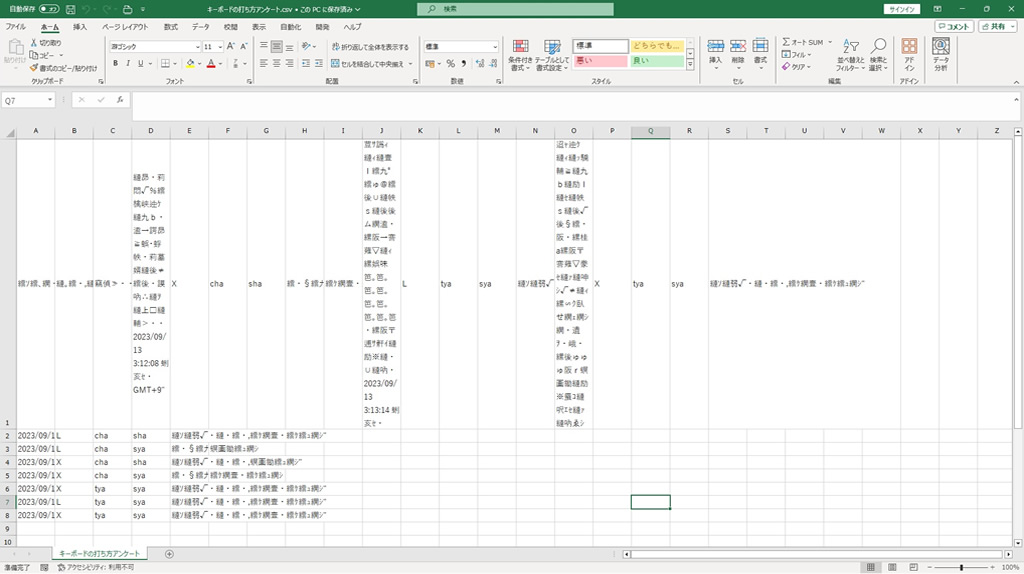This screenshot has height=574, width=1024.
Task: Click the Merge and Center cells icon
Action: coord(333,63)
